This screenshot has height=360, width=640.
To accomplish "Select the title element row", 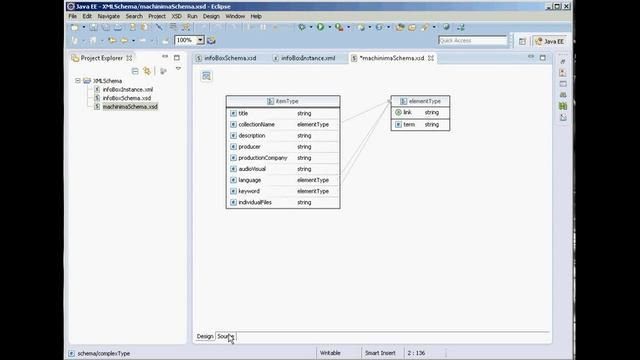I will (283, 113).
